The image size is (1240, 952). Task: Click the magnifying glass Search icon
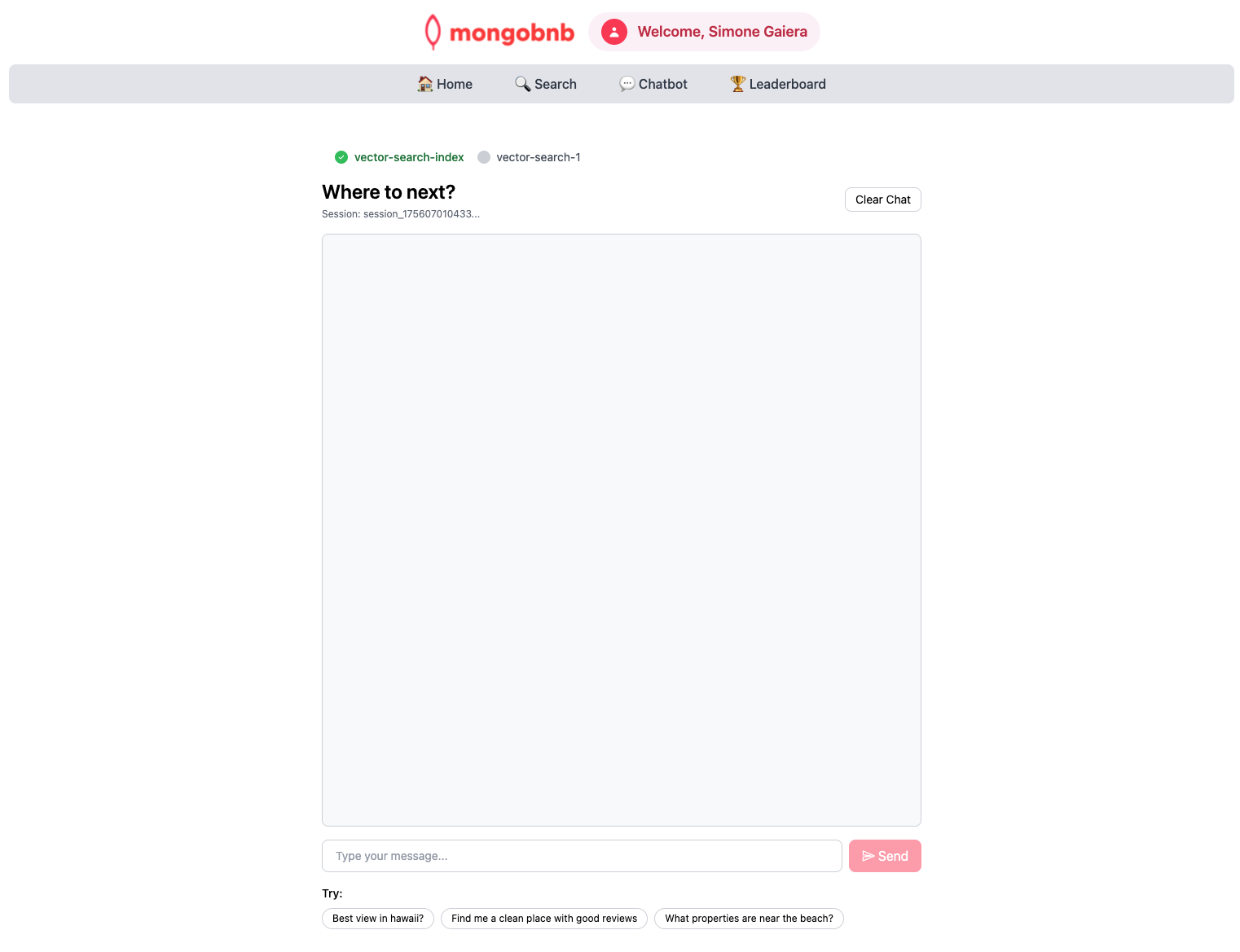pos(522,84)
